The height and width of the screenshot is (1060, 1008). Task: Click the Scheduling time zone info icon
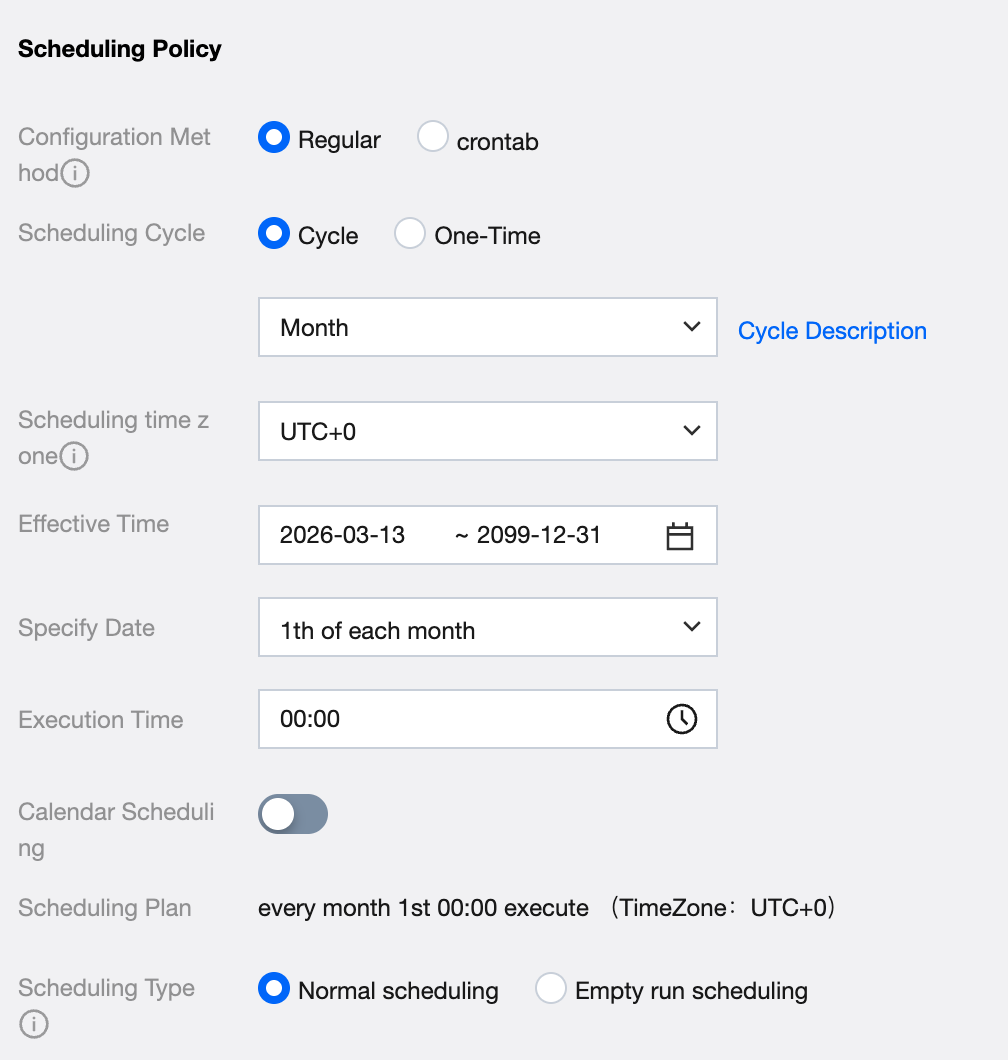point(74,457)
